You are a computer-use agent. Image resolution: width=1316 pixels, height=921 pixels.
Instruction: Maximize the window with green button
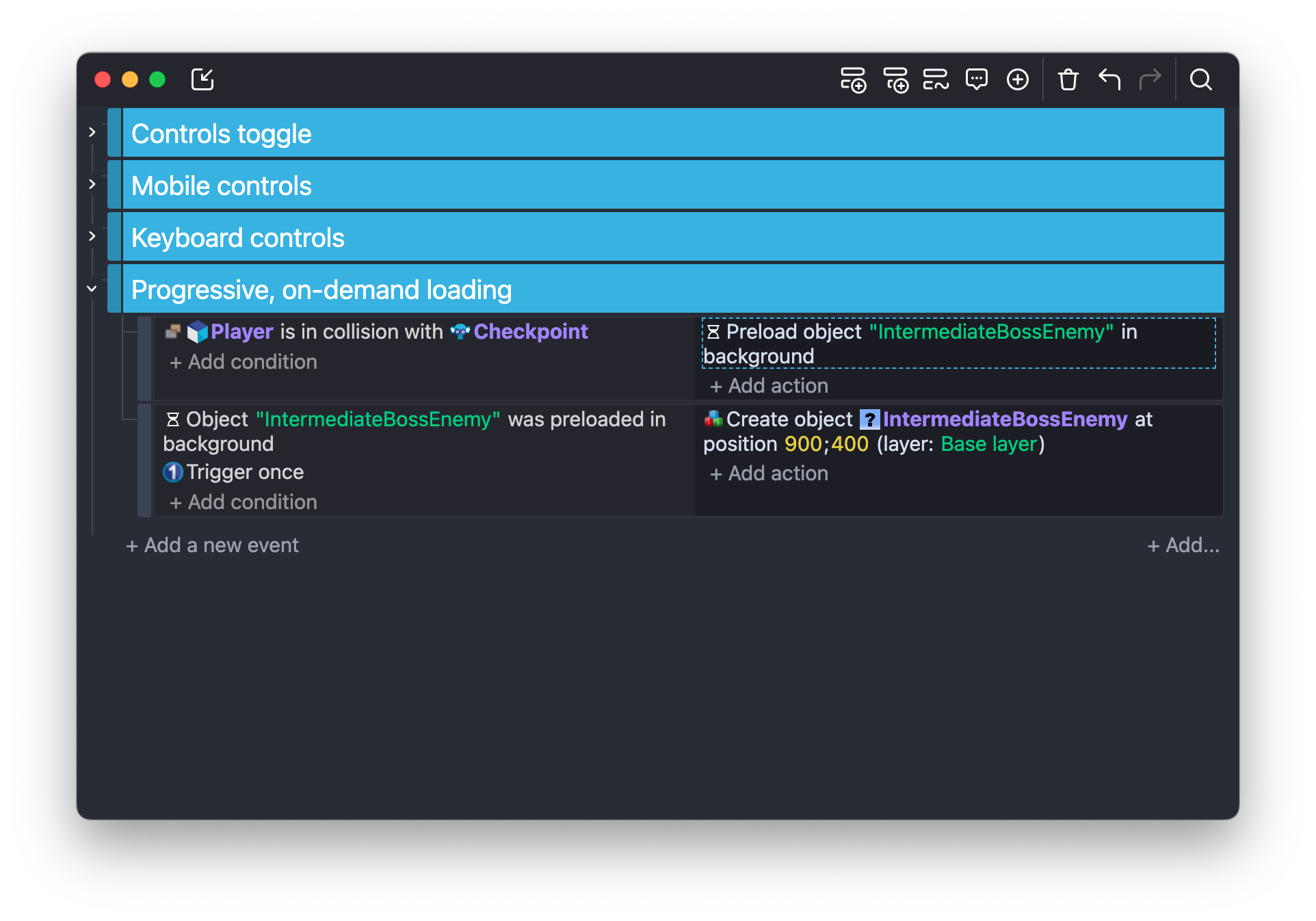[157, 79]
